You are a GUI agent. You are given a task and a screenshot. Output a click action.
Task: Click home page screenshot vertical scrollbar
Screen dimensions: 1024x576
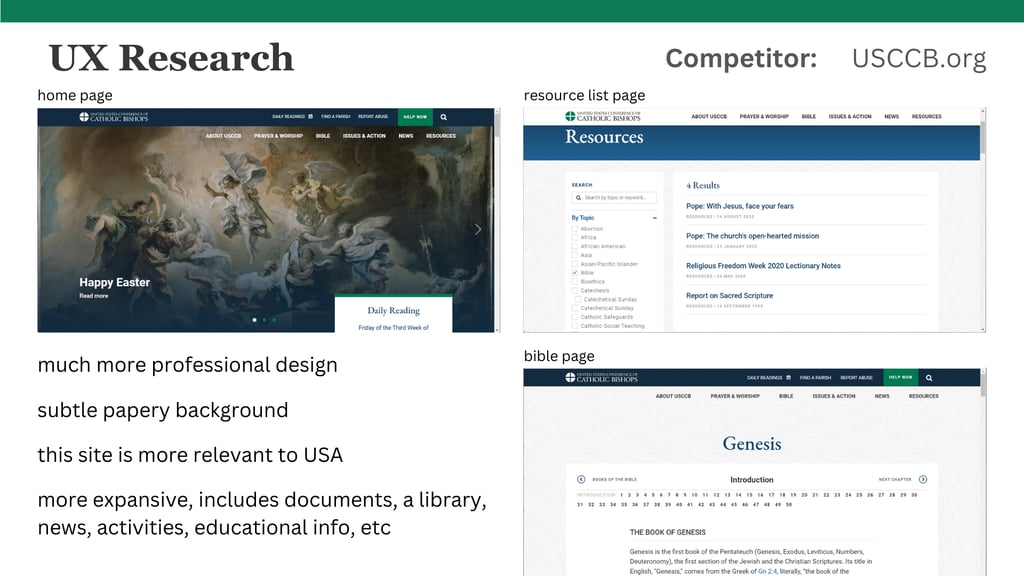(498, 220)
